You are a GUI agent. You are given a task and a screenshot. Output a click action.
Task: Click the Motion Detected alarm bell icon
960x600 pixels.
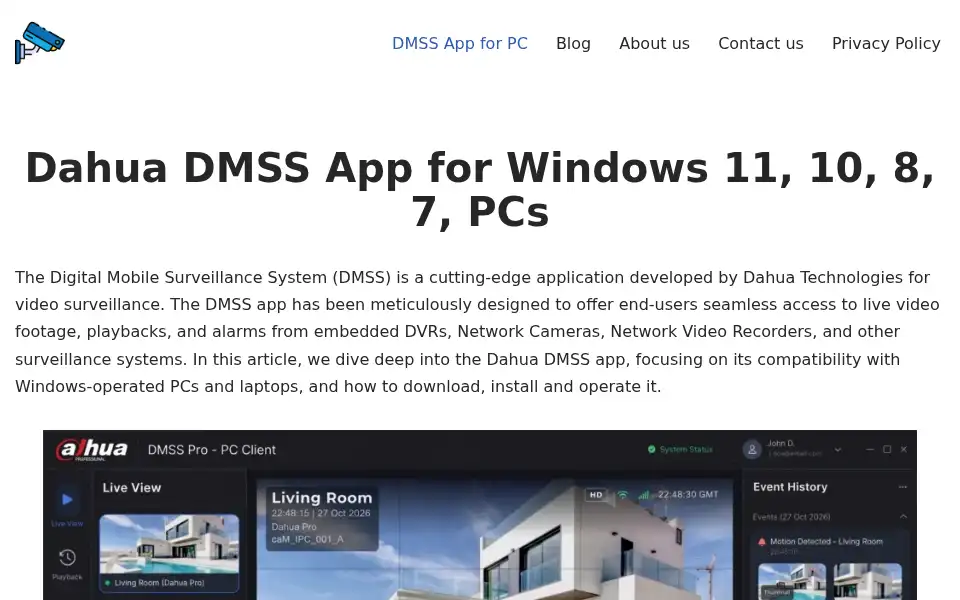(762, 542)
